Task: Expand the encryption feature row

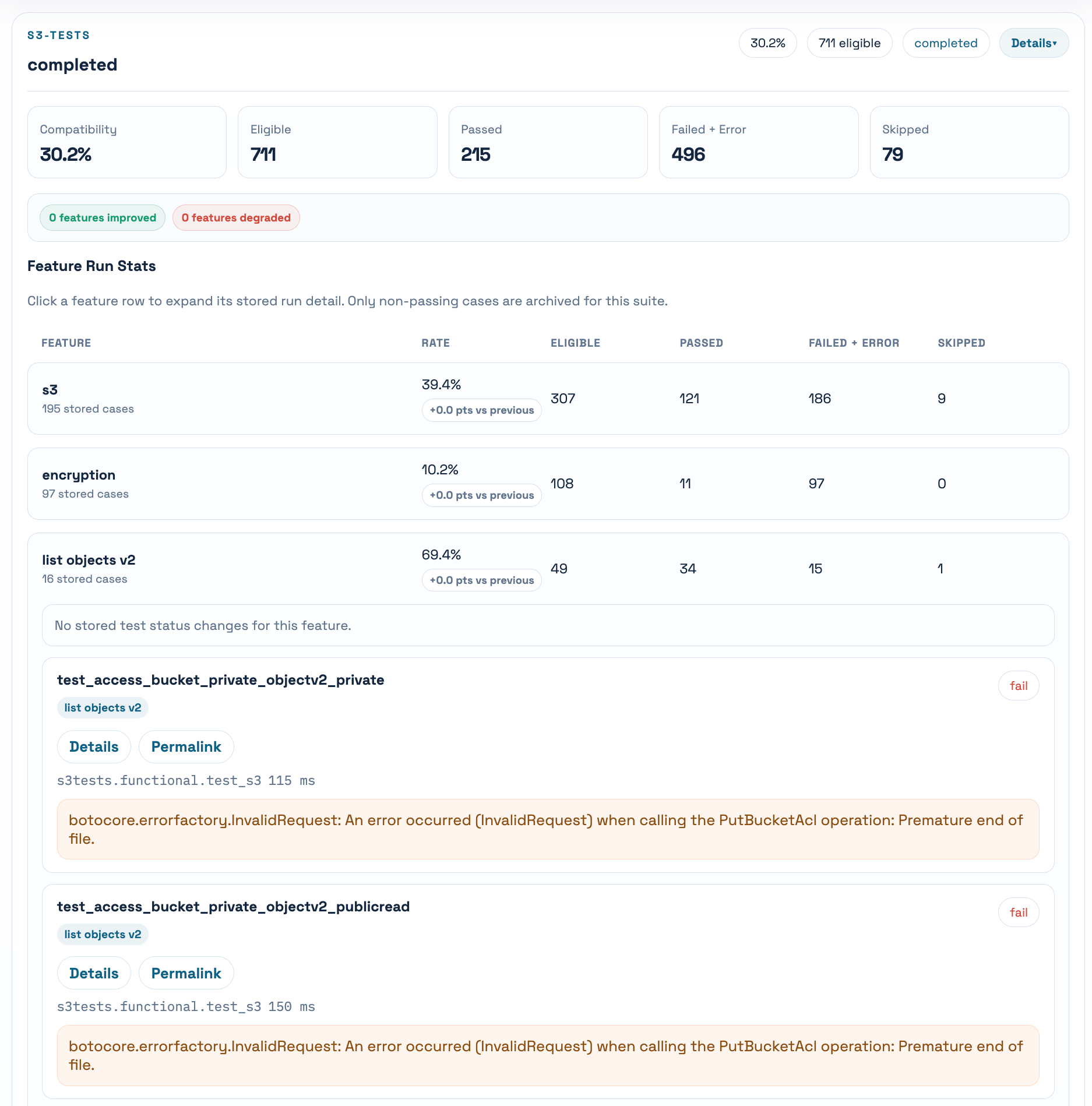Action: coord(548,484)
